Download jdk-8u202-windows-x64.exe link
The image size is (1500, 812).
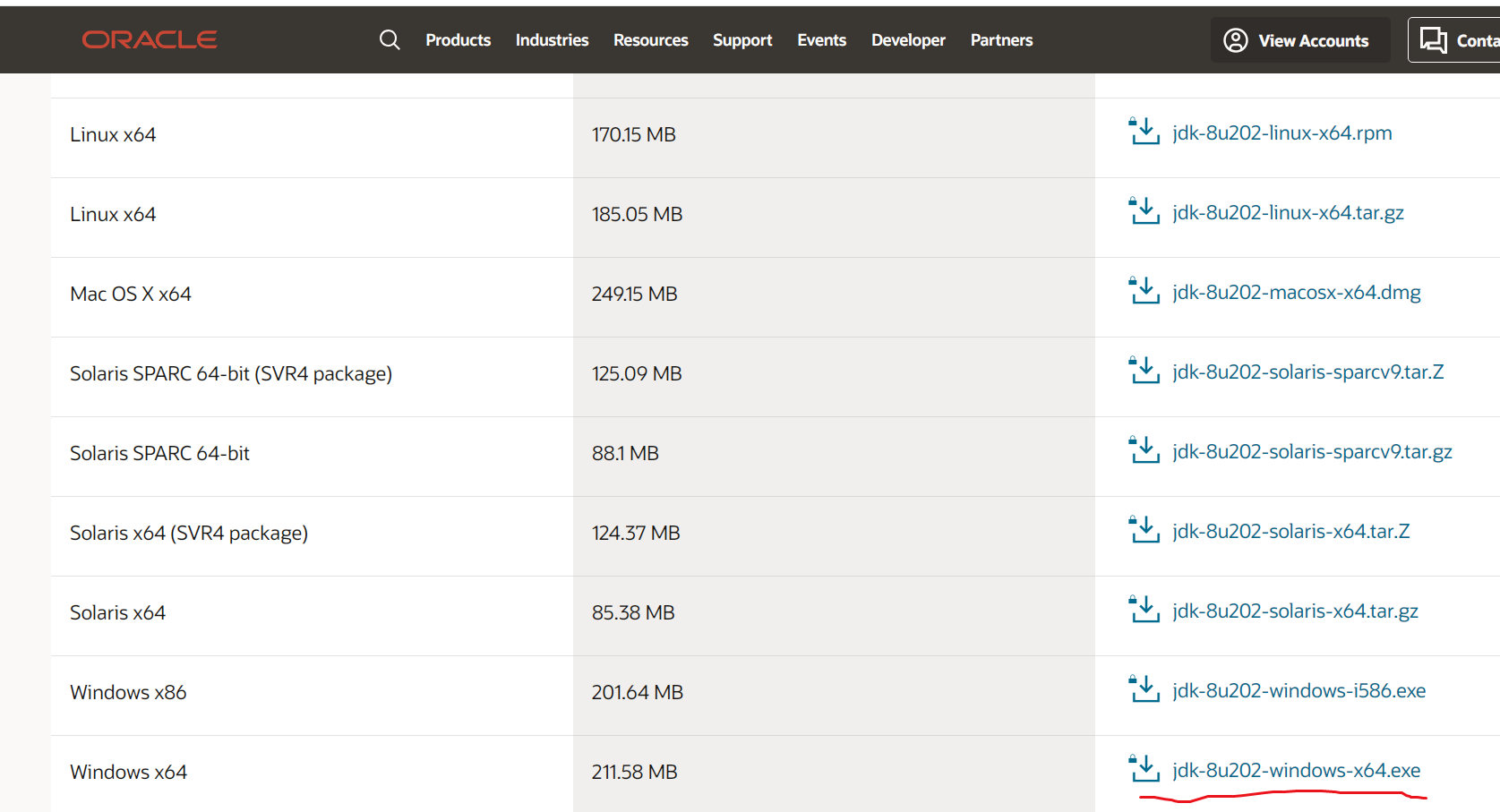(1296, 770)
